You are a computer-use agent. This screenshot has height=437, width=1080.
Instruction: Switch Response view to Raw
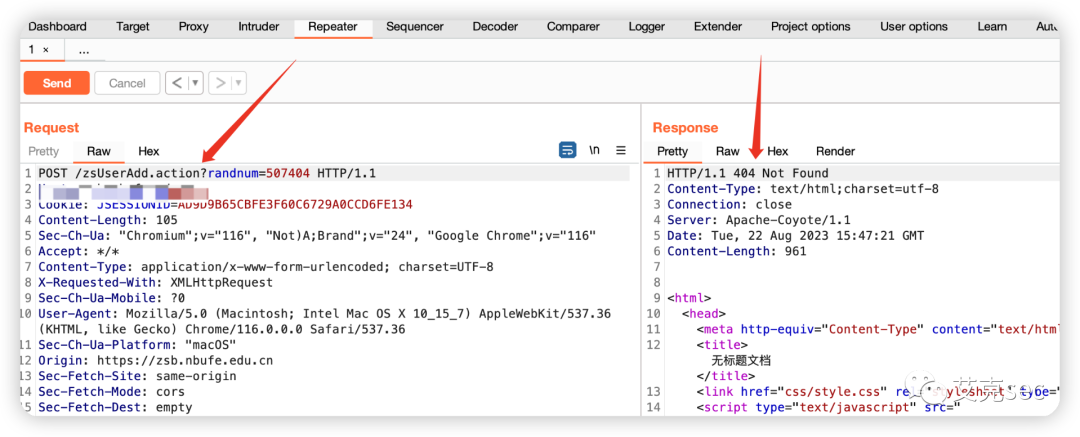pos(727,152)
